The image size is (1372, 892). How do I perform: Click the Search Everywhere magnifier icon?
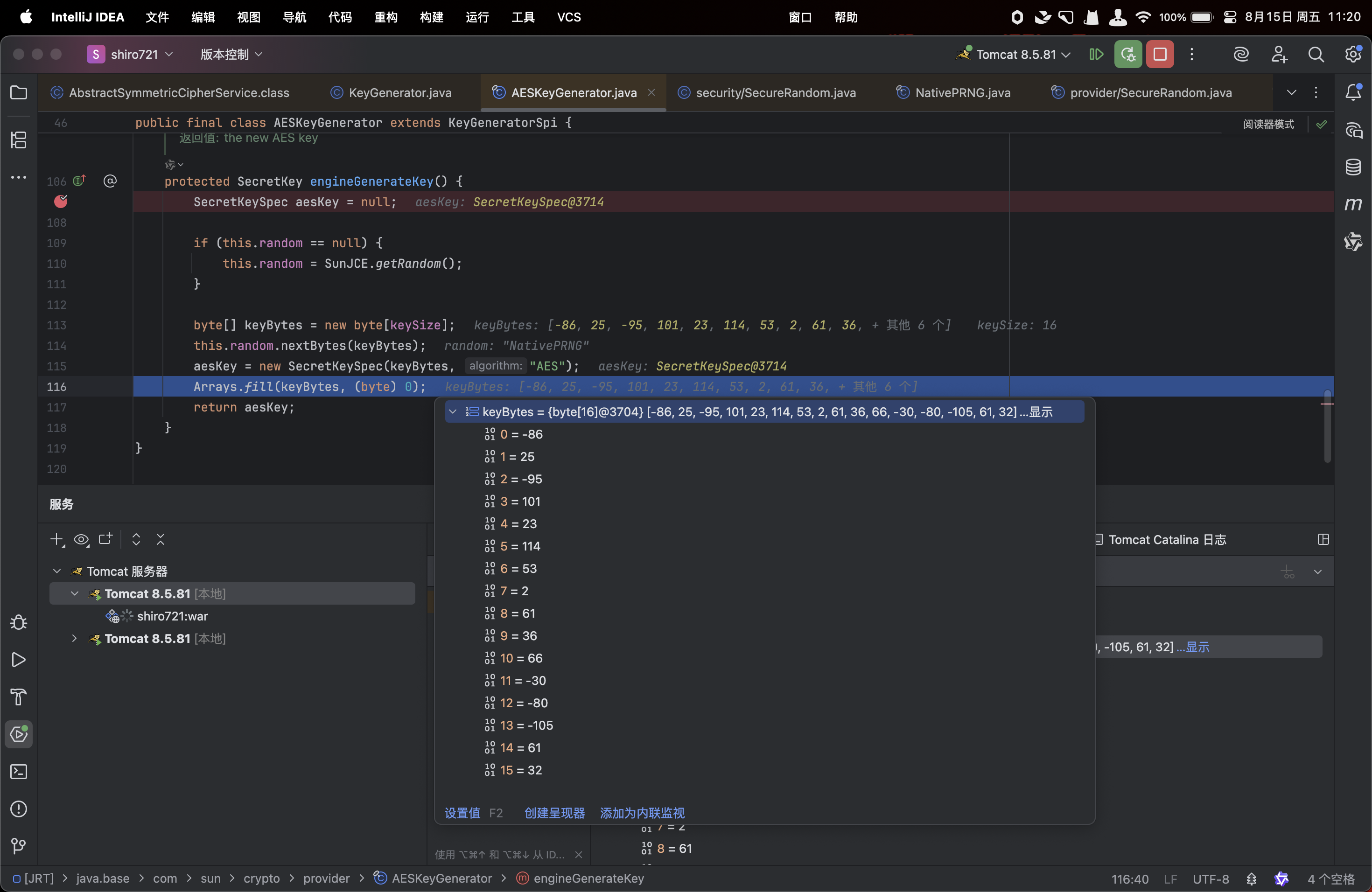pyautogui.click(x=1316, y=54)
